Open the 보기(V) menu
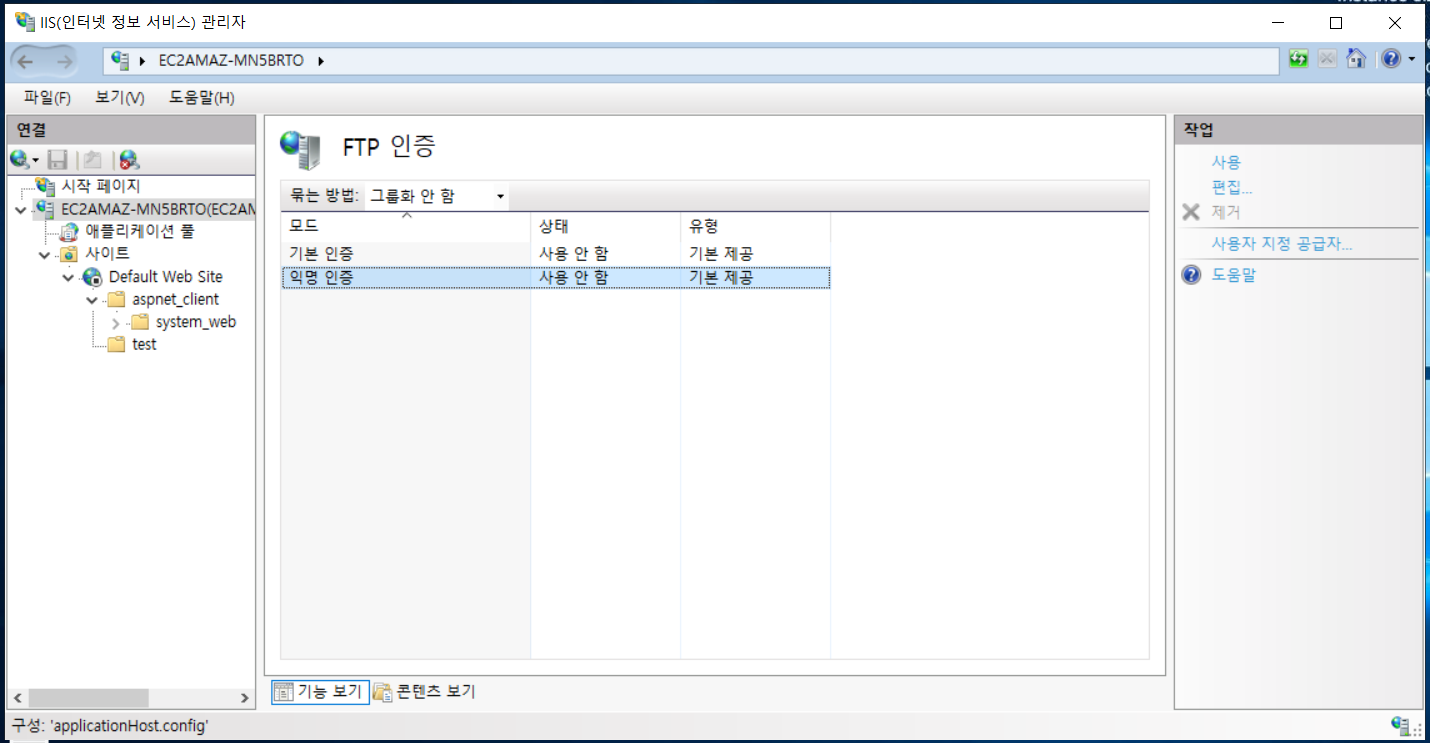This screenshot has width=1430, height=743. point(120,97)
